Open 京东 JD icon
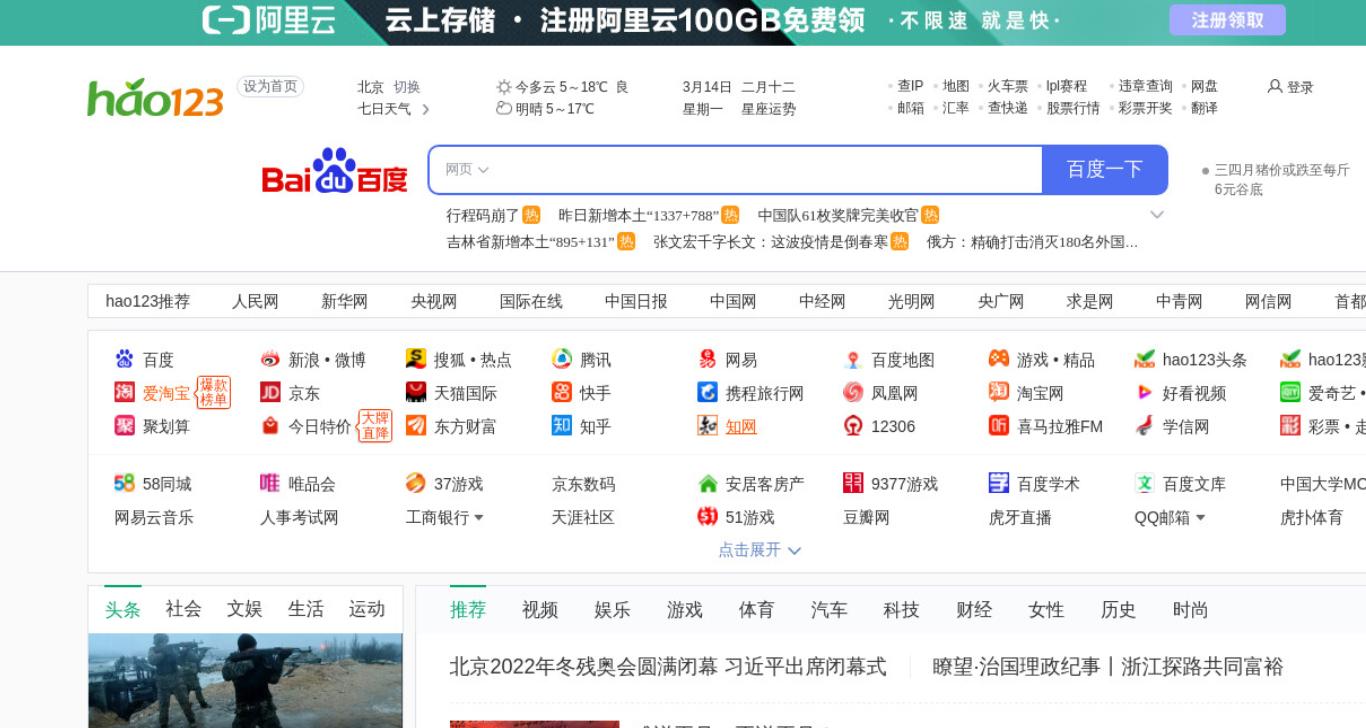The width and height of the screenshot is (1366, 728). click(x=270, y=392)
